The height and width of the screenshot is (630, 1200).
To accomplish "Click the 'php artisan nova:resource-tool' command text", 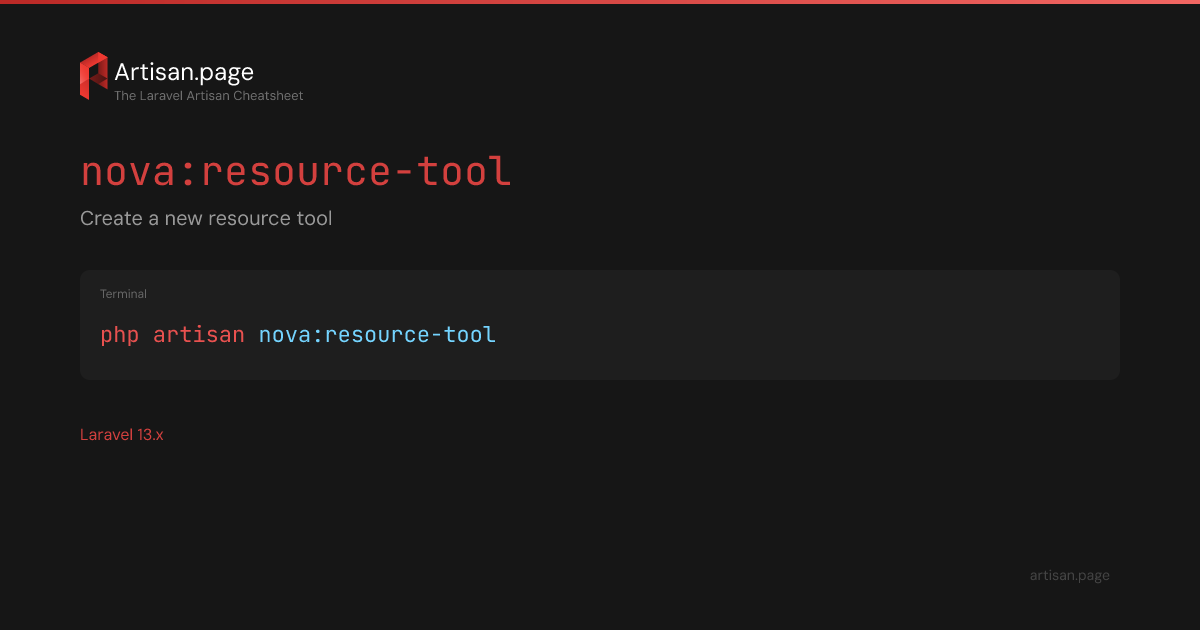I will coord(298,334).
